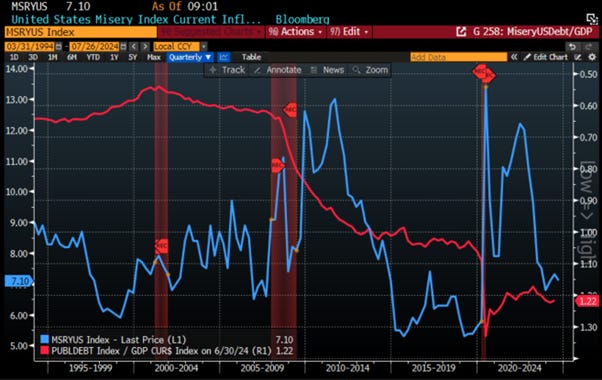
Task: Go to next date range arrow
Action: point(145,46)
